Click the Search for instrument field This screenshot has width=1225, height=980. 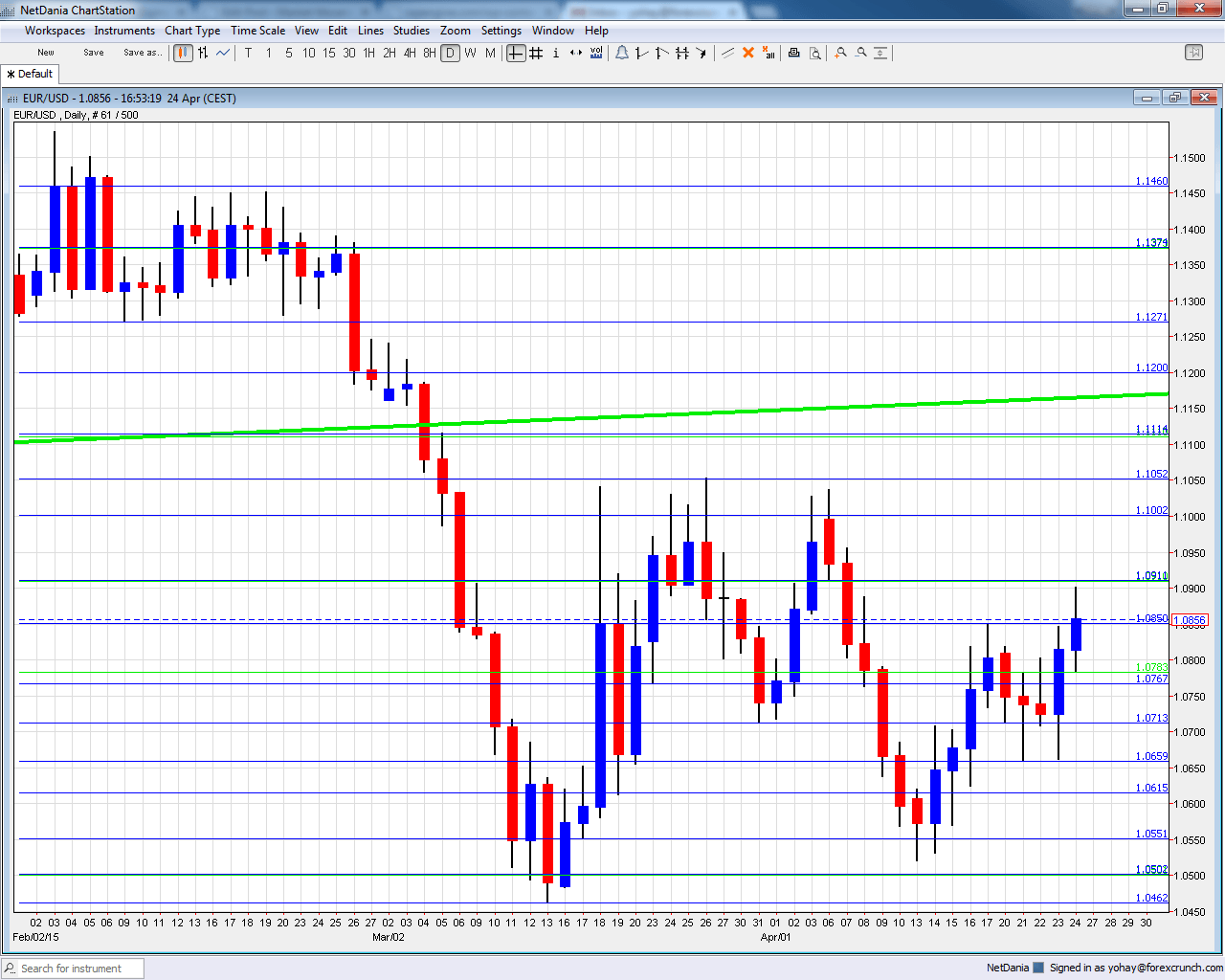(73, 969)
